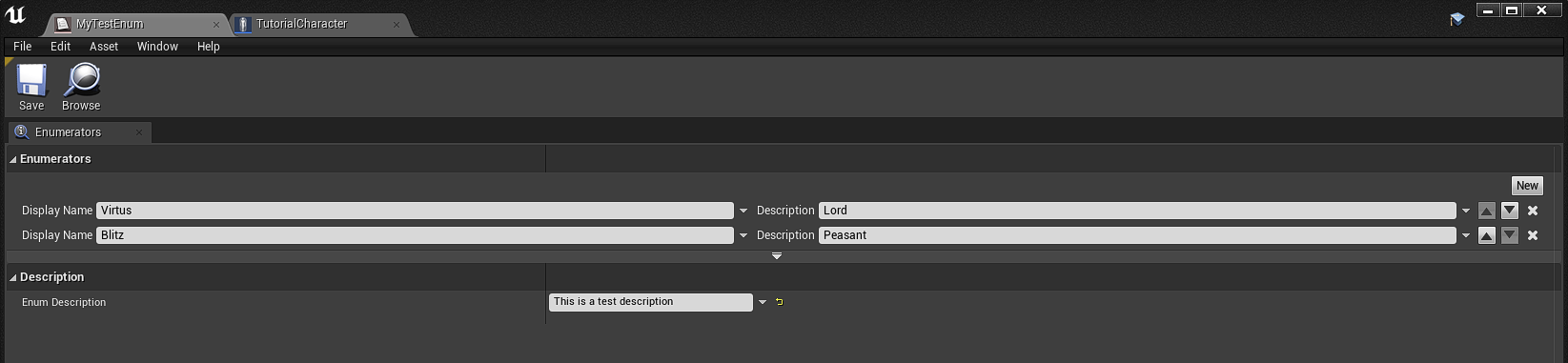
Task: Click the MyTestEnum tab icon
Action: pos(63,24)
